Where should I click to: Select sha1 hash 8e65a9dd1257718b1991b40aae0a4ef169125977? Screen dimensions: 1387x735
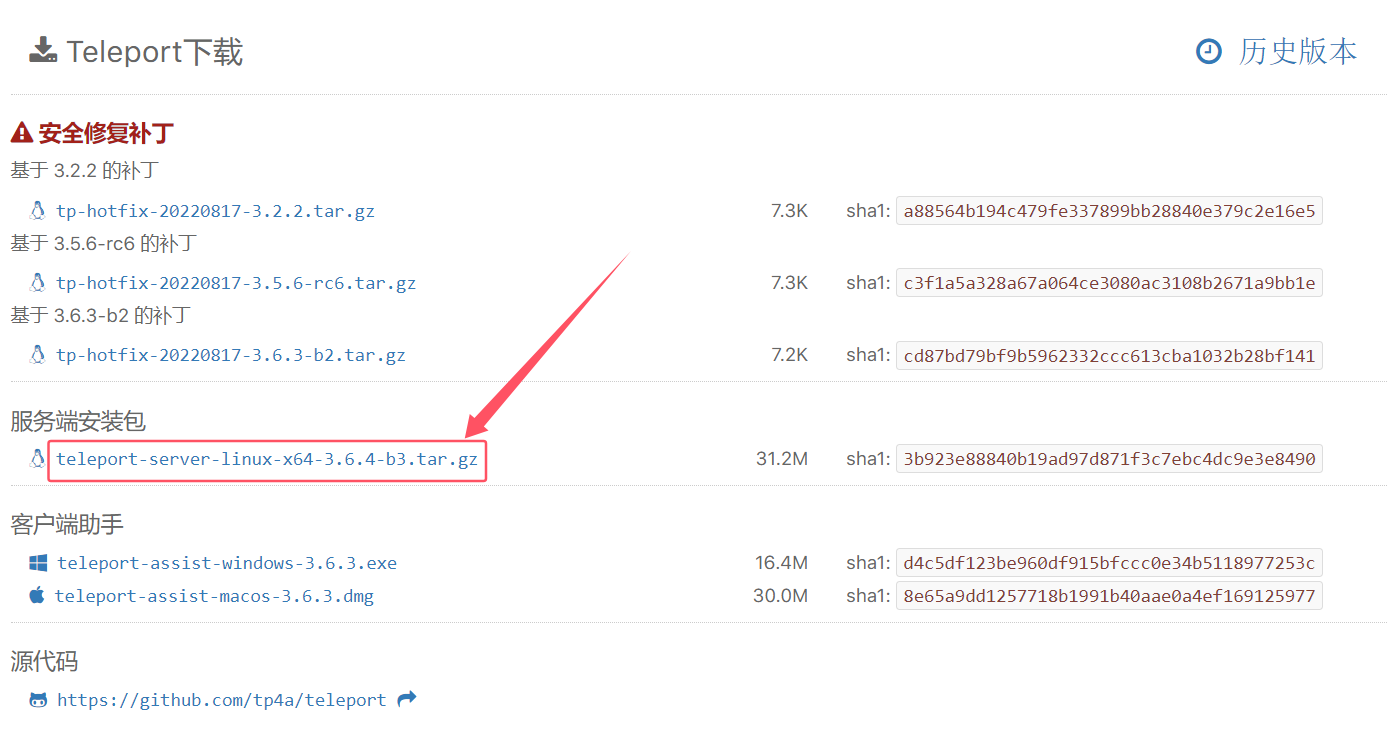[1109, 596]
